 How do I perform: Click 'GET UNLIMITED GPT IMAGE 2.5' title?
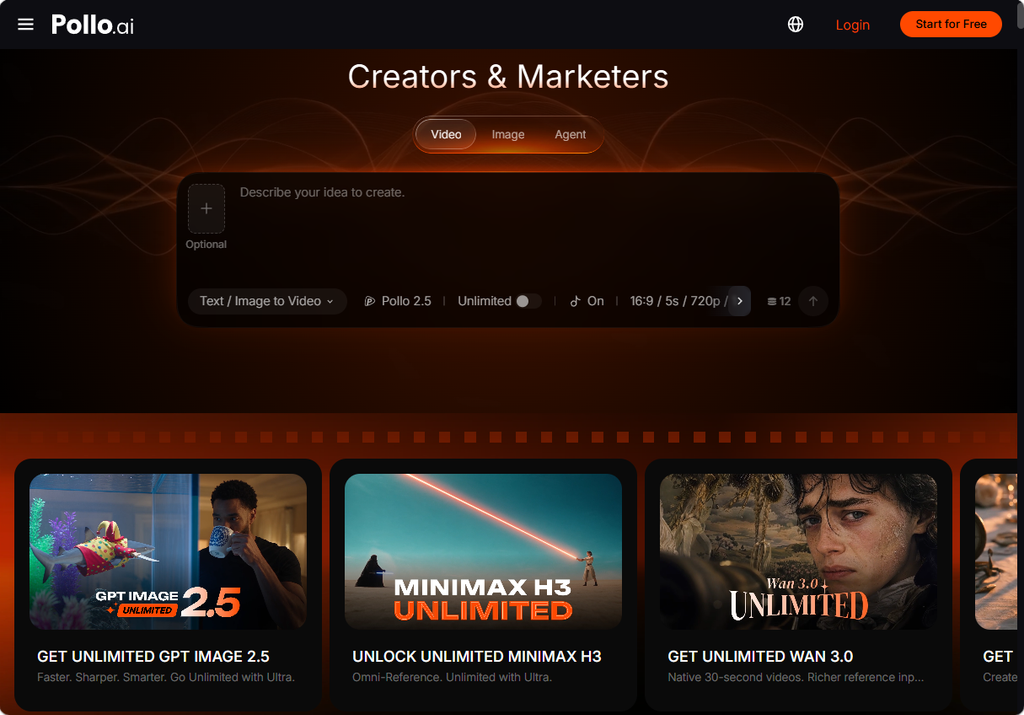pyautogui.click(x=153, y=656)
